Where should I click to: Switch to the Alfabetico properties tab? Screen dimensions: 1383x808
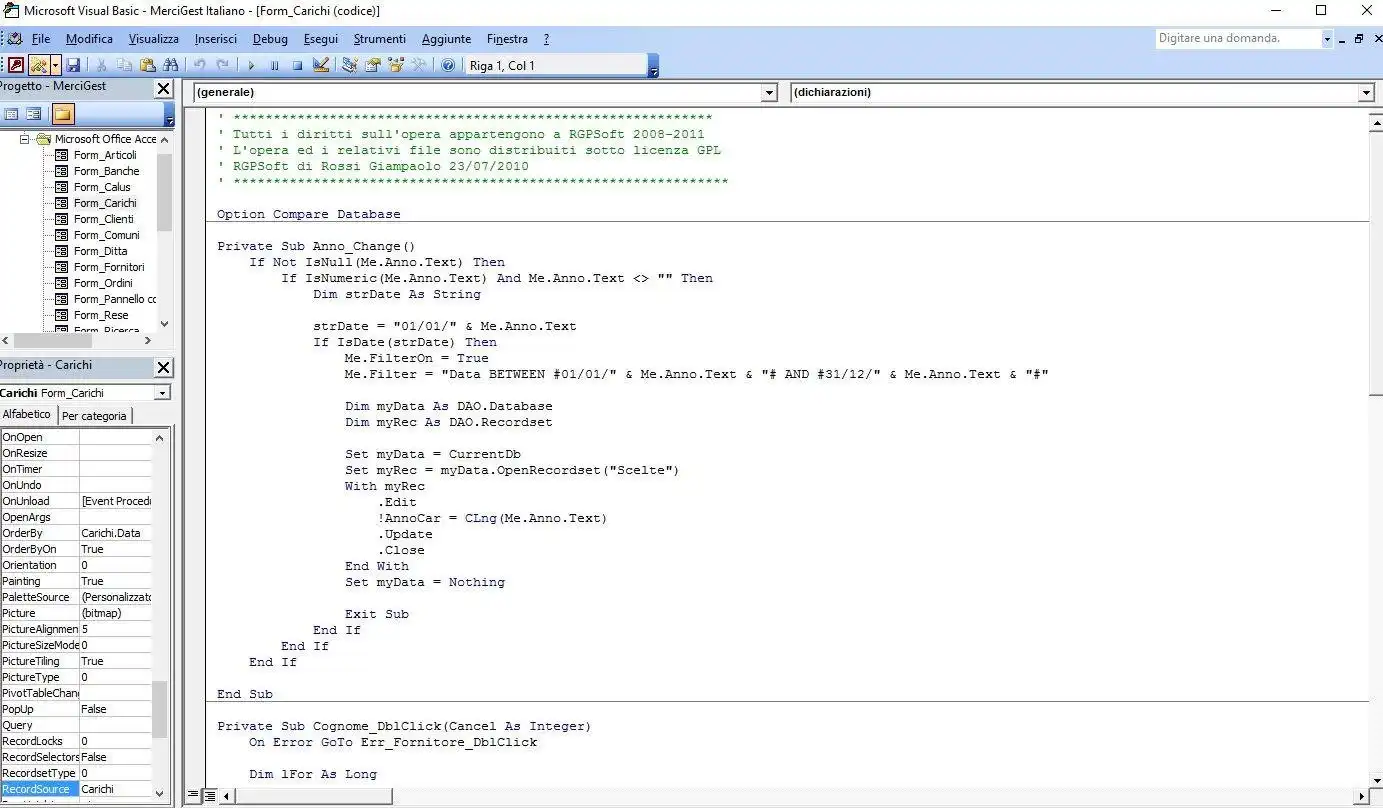[27, 414]
